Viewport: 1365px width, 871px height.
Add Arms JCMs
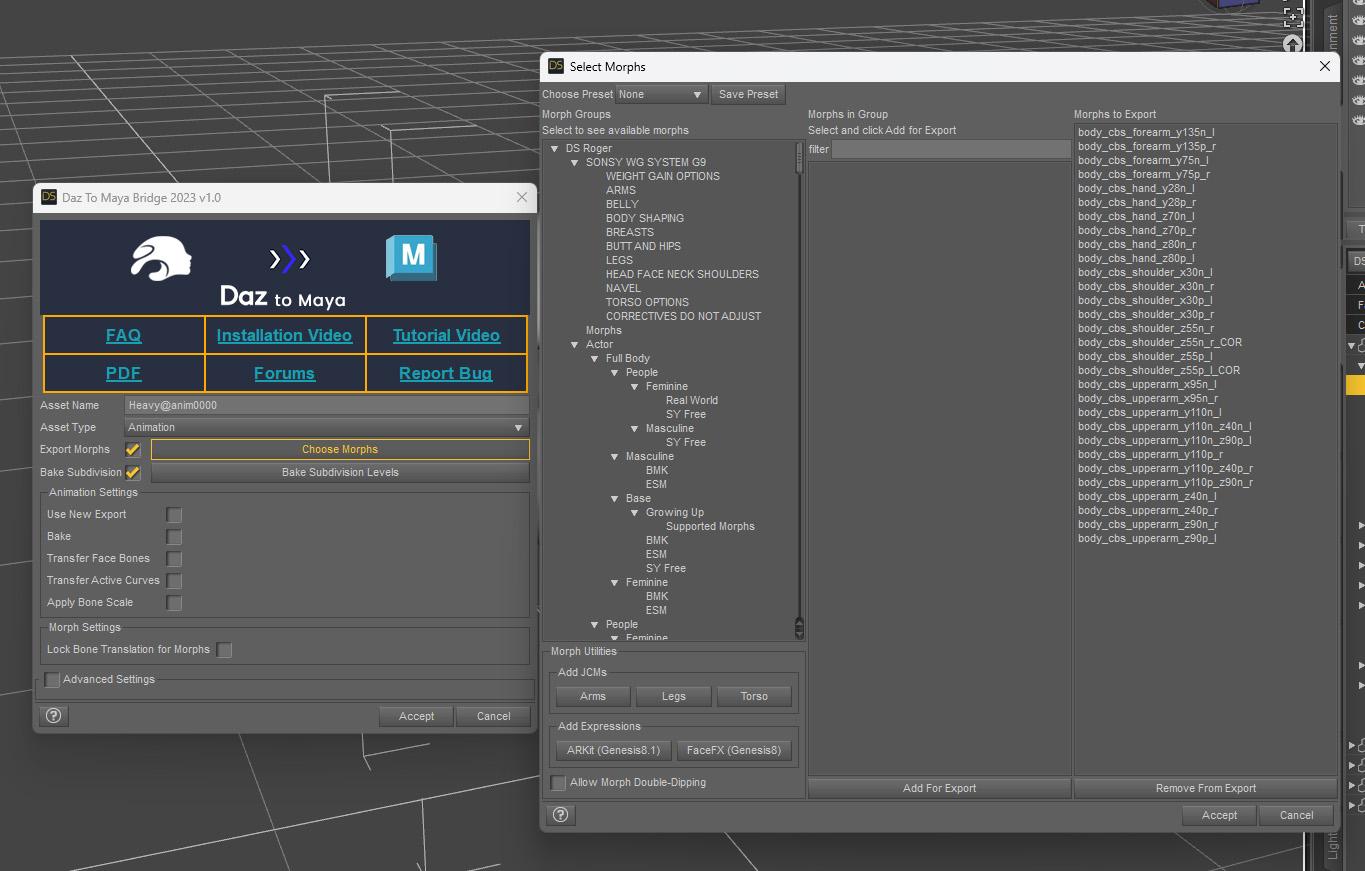pos(593,696)
